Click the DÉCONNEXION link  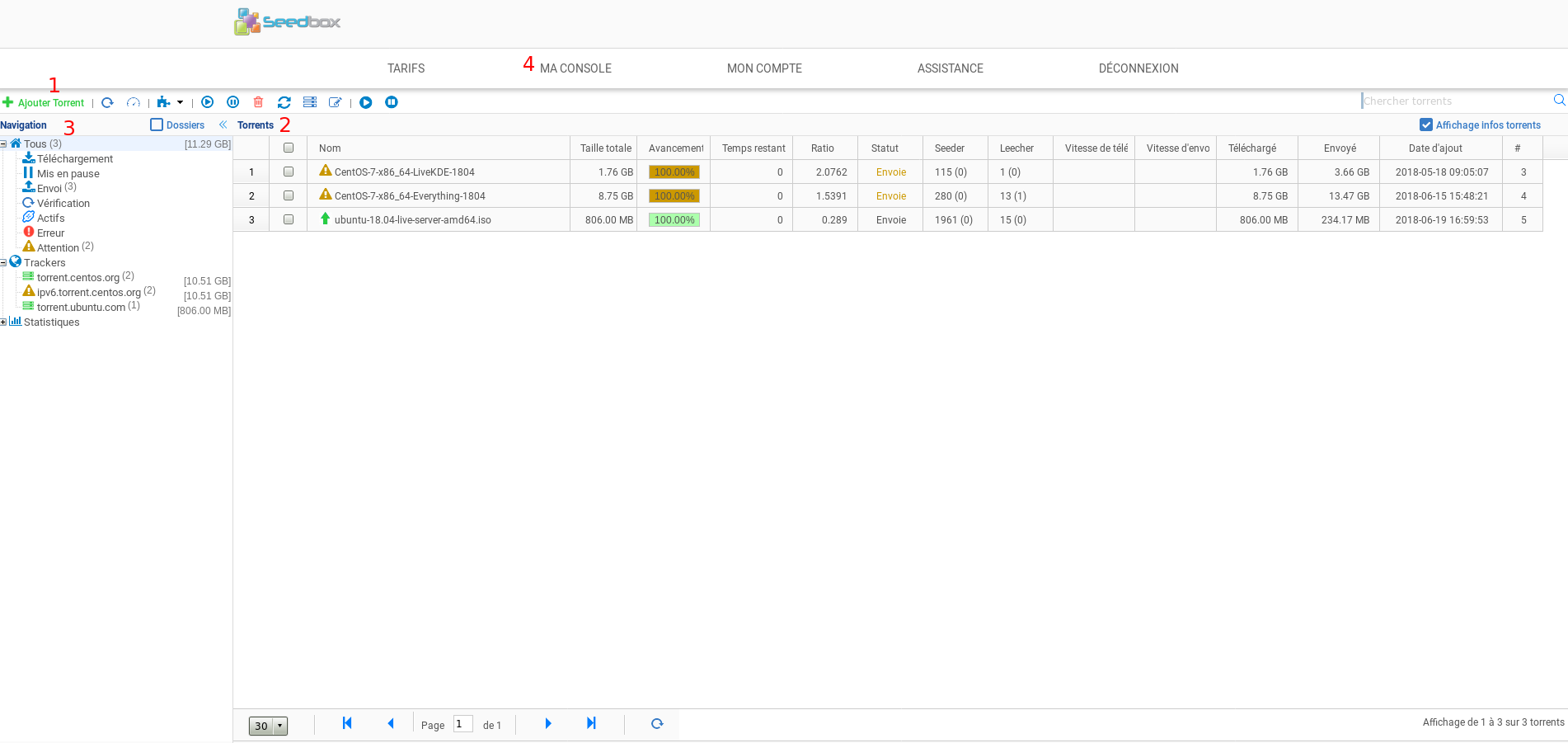[1138, 68]
